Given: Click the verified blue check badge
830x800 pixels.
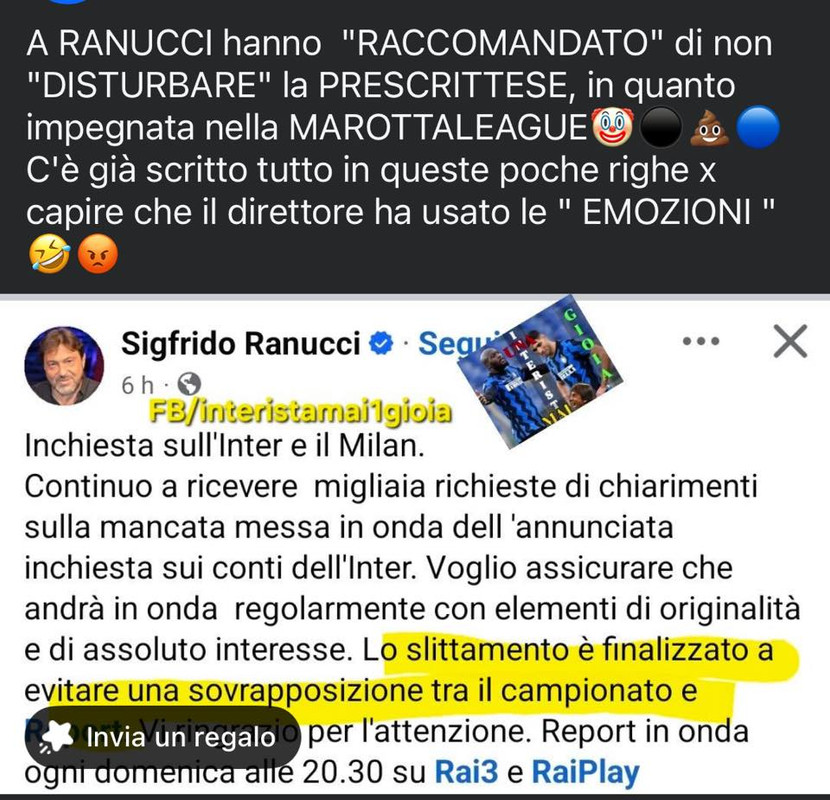Looking at the screenshot, I should (381, 344).
